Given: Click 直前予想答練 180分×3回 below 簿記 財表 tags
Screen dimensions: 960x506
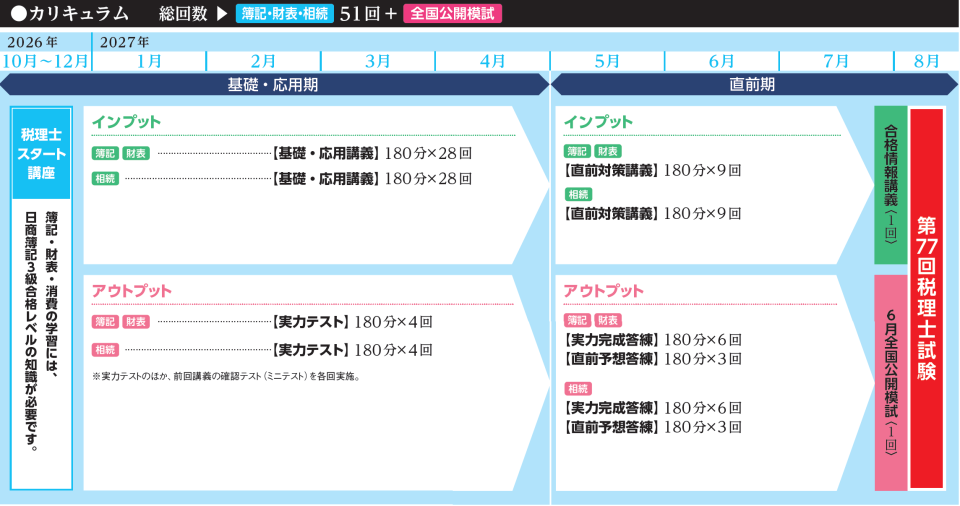Looking at the screenshot, I should [x=652, y=358].
